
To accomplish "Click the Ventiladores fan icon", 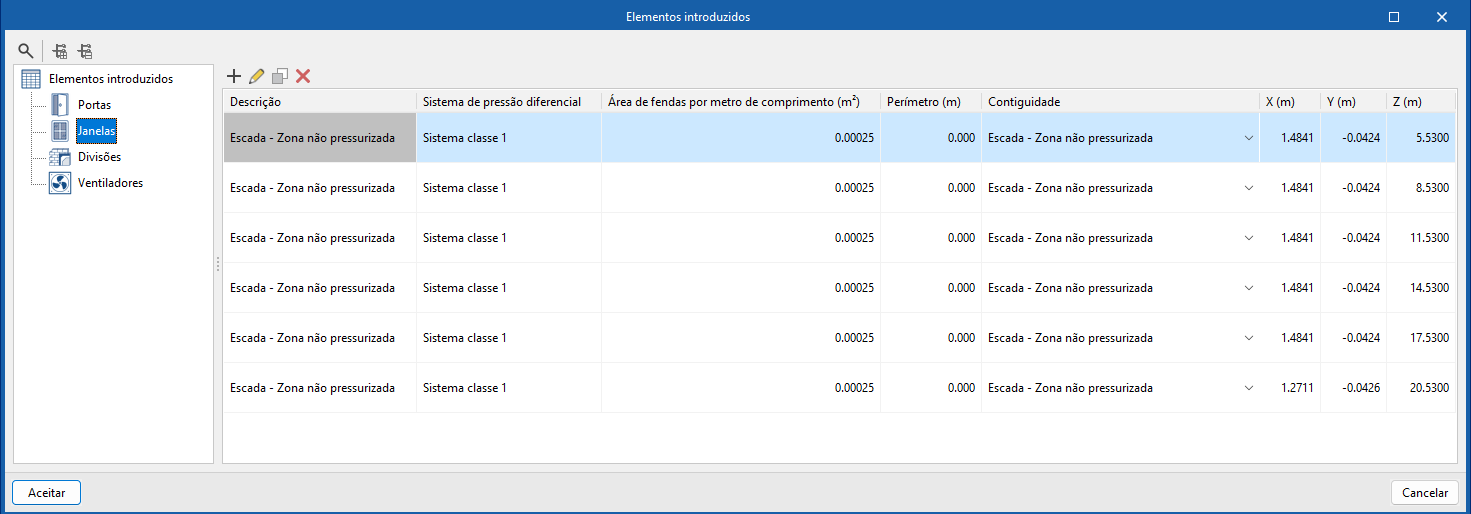I will 60,183.
